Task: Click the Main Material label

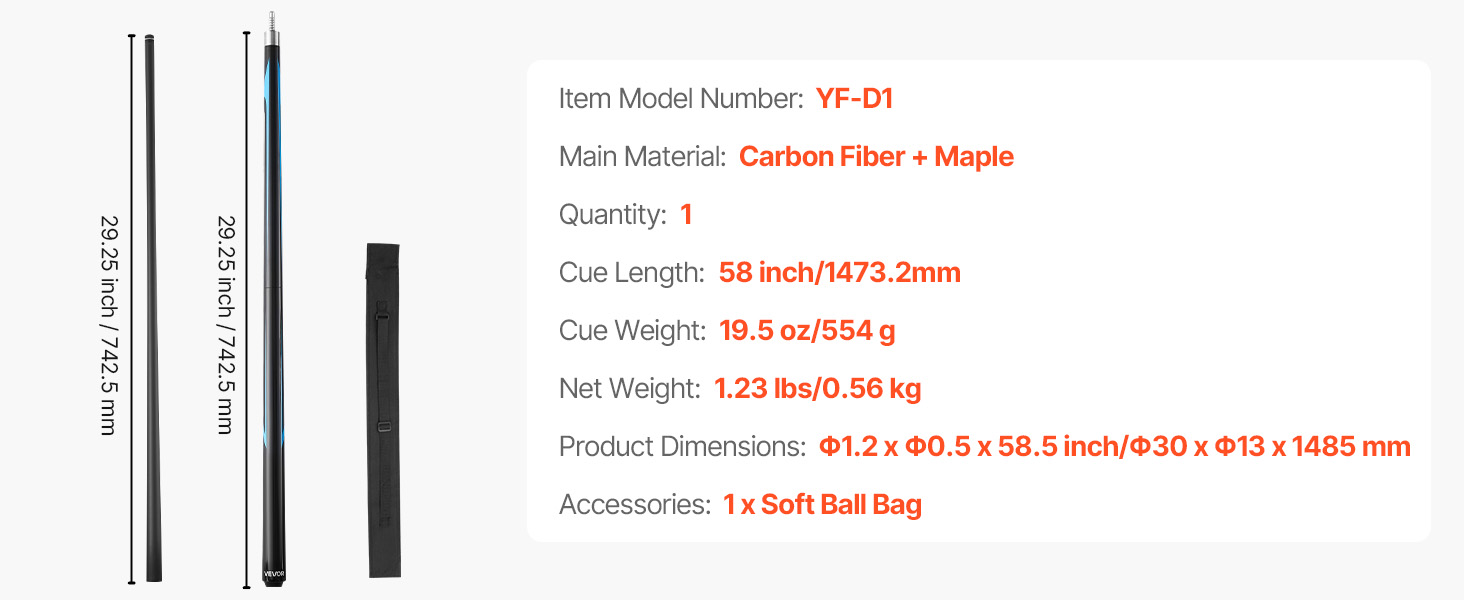Action: point(642,157)
